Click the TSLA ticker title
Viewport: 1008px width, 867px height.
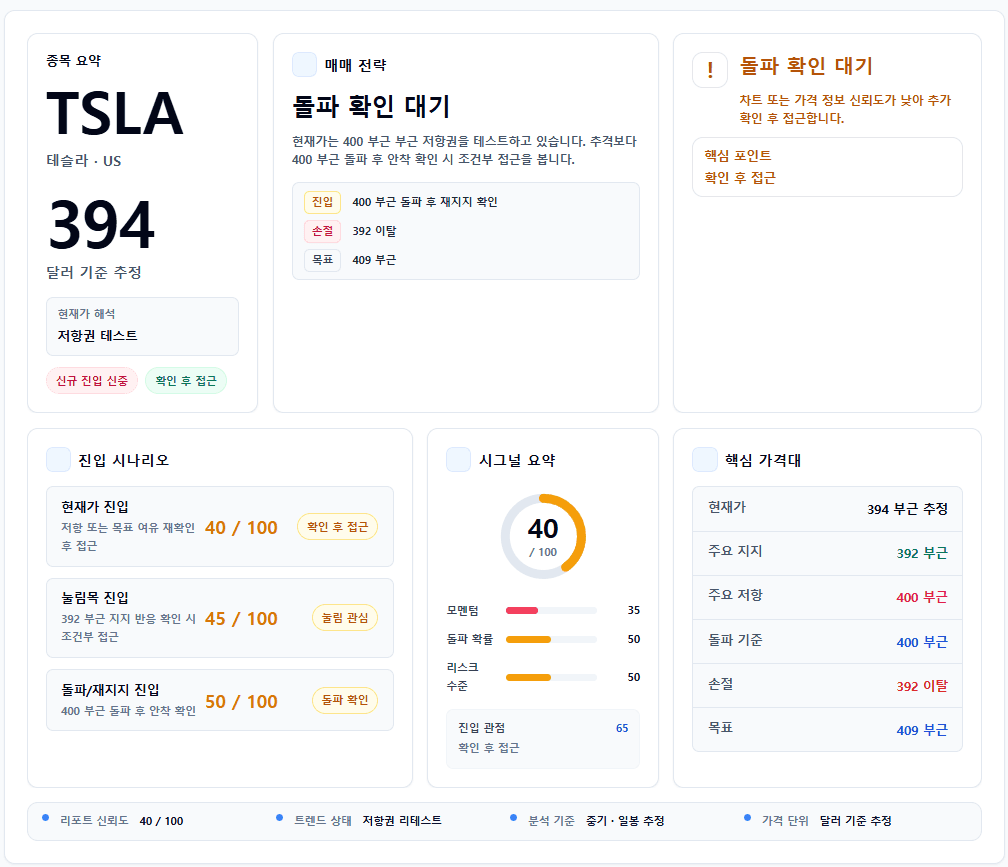click(x=115, y=114)
